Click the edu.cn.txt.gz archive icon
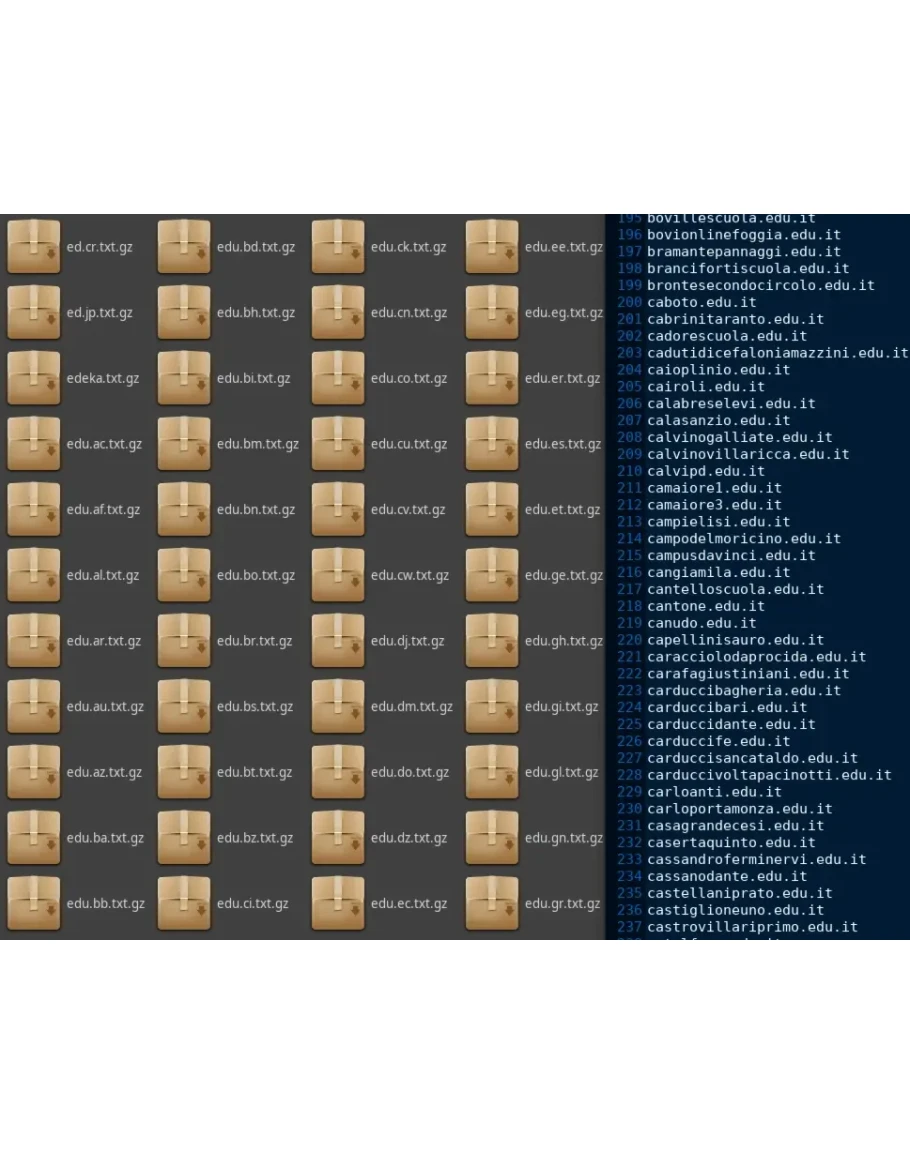 [338, 312]
